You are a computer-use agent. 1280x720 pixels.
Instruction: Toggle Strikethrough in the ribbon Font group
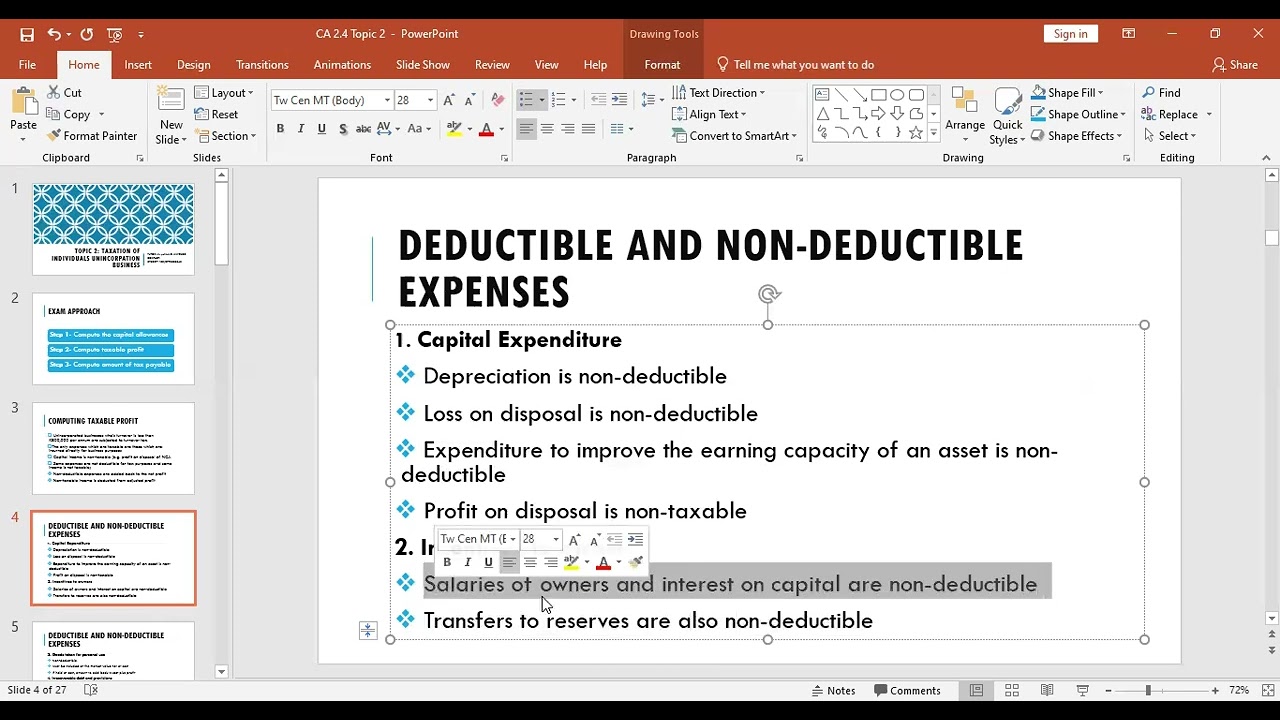364,129
